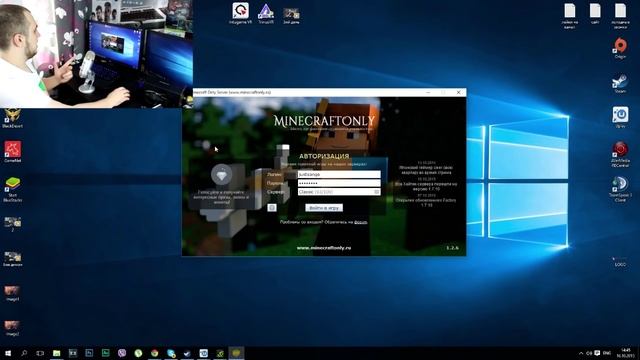Open taskbar search magnifier
This screenshot has height=360, width=640.
(24, 353)
